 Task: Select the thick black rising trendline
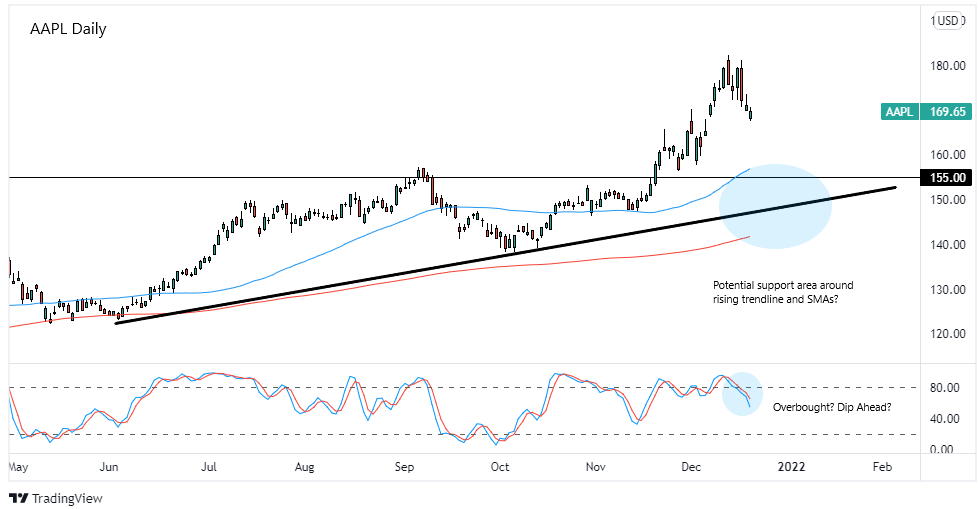click(506, 255)
